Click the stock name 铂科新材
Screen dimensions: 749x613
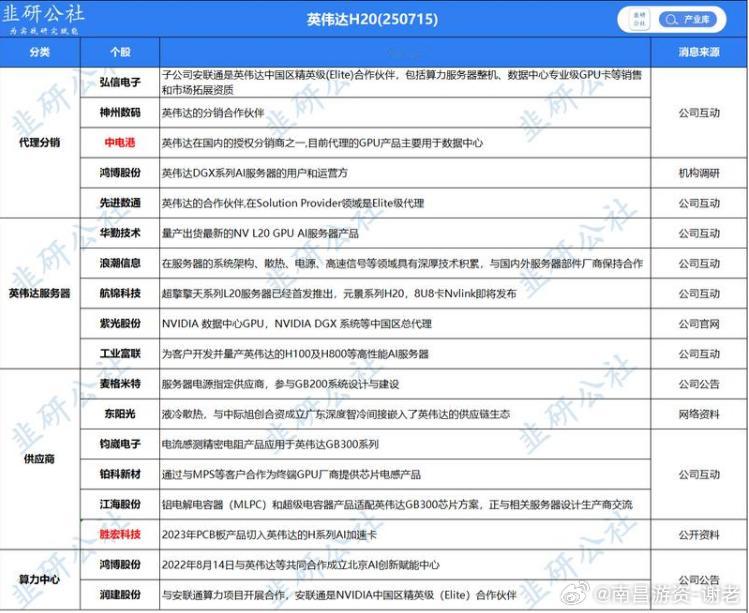point(120,474)
